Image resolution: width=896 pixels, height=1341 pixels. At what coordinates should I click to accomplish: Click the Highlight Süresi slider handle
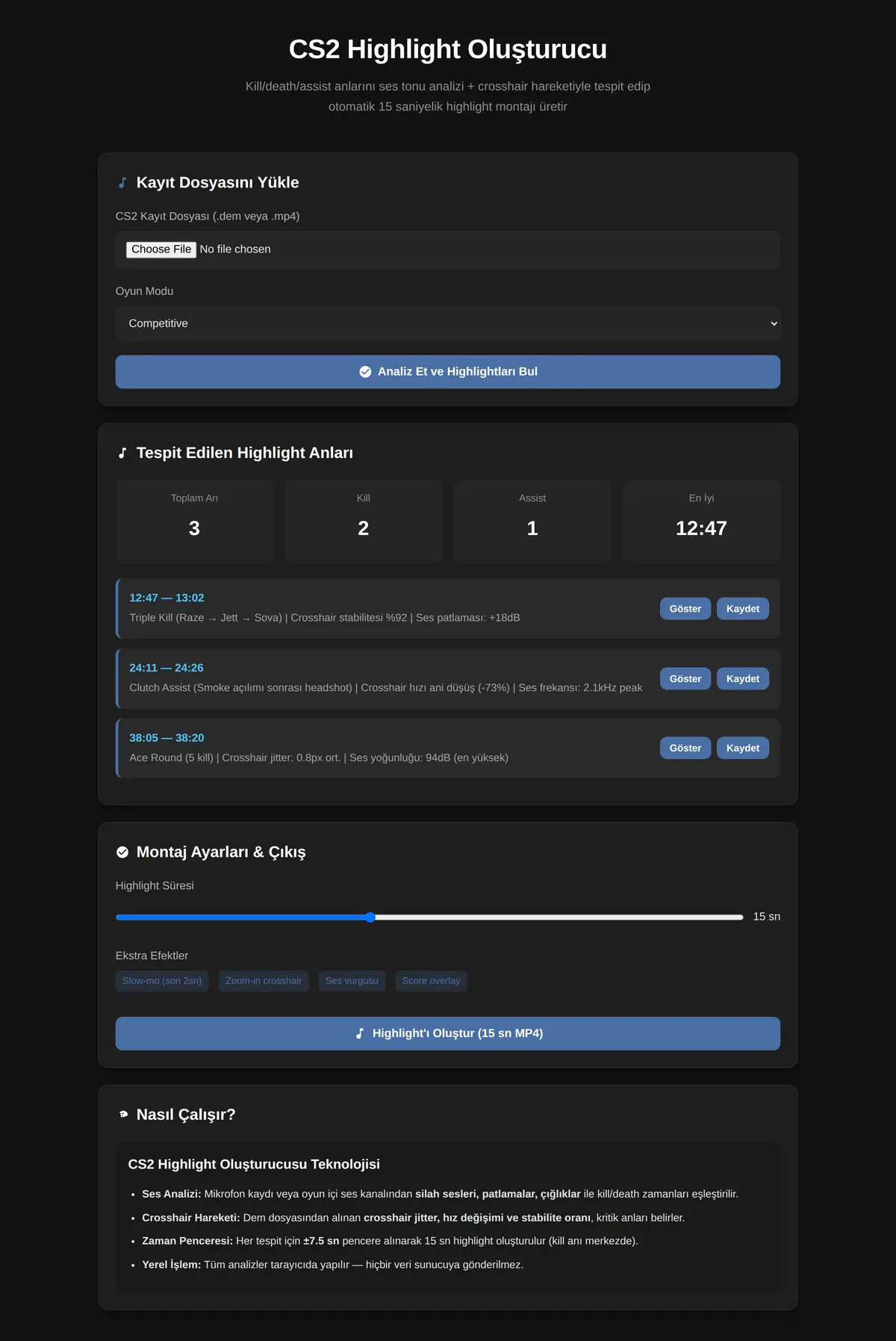tap(370, 917)
